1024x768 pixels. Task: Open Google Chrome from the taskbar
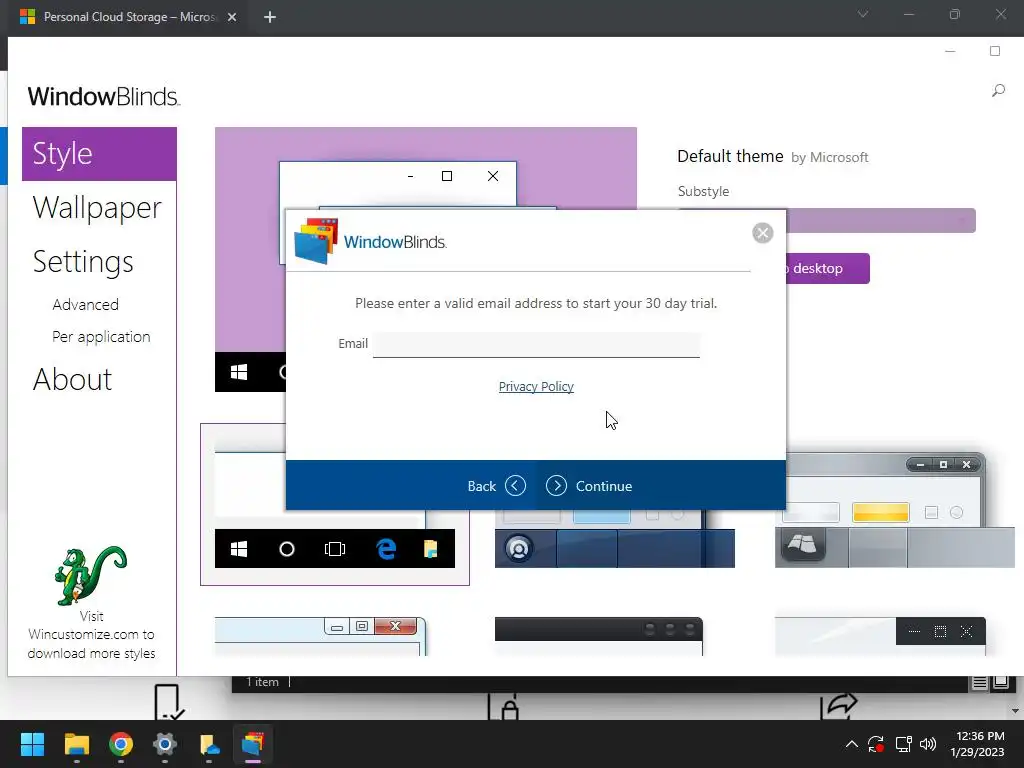point(121,744)
